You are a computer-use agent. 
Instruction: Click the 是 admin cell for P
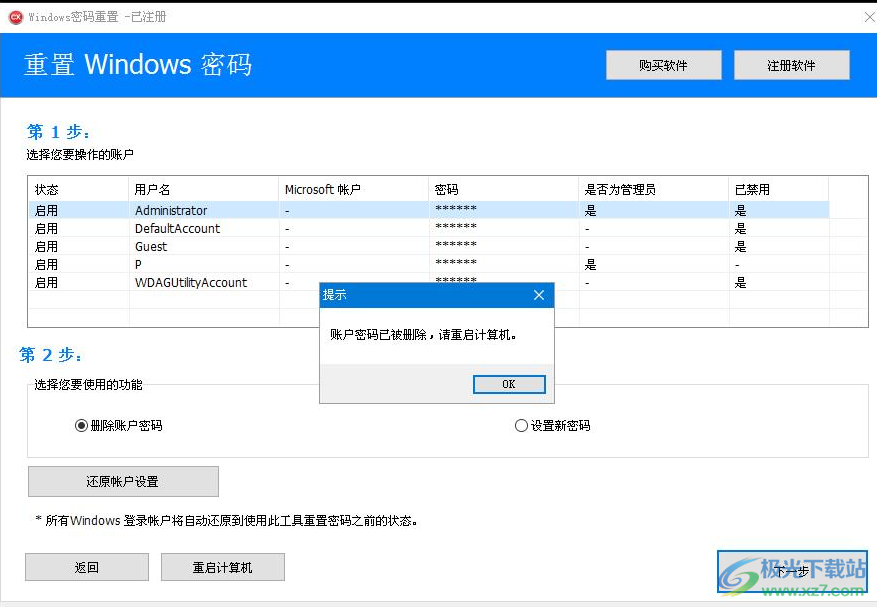point(591,265)
